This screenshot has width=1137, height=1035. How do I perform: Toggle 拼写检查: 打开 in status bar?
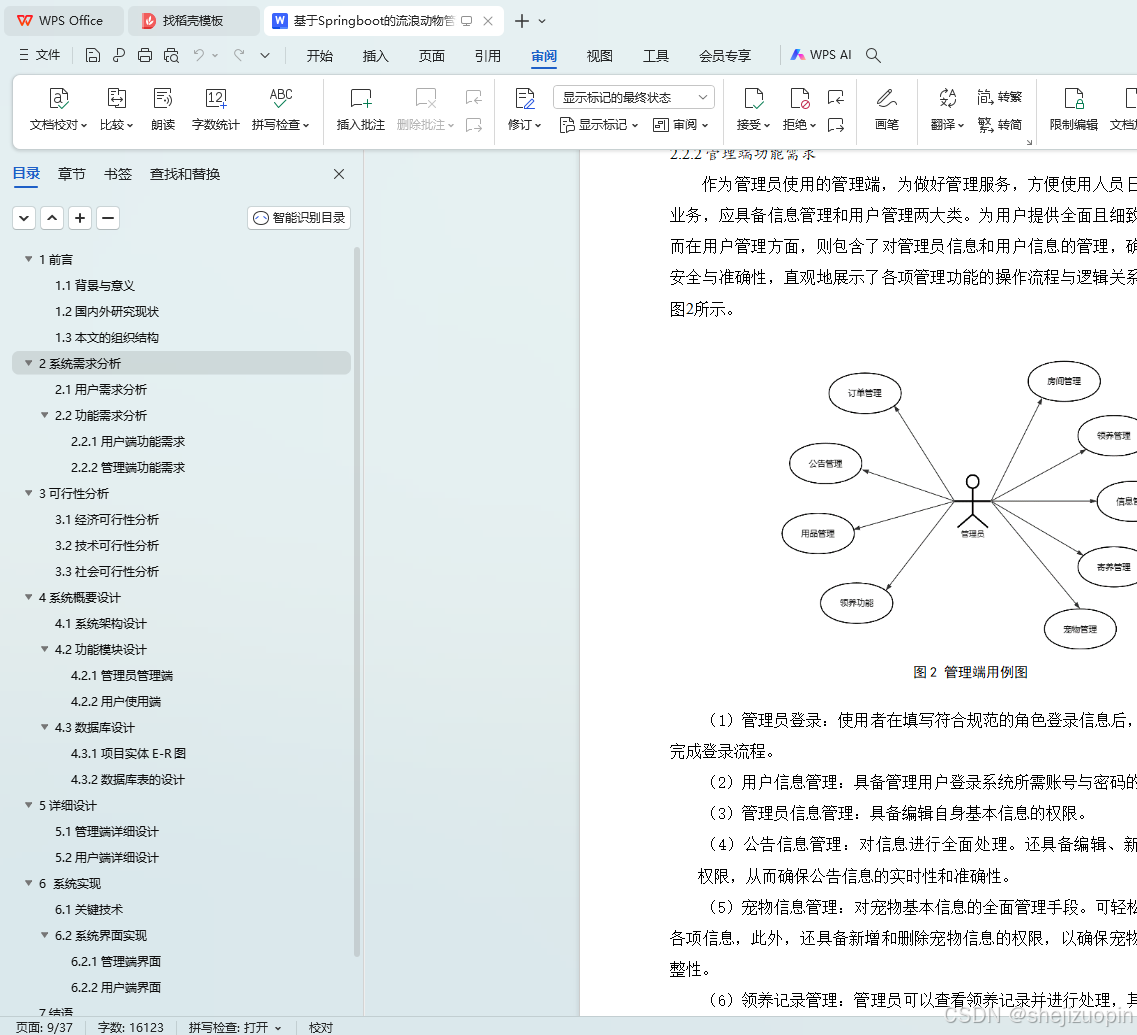235,1027
